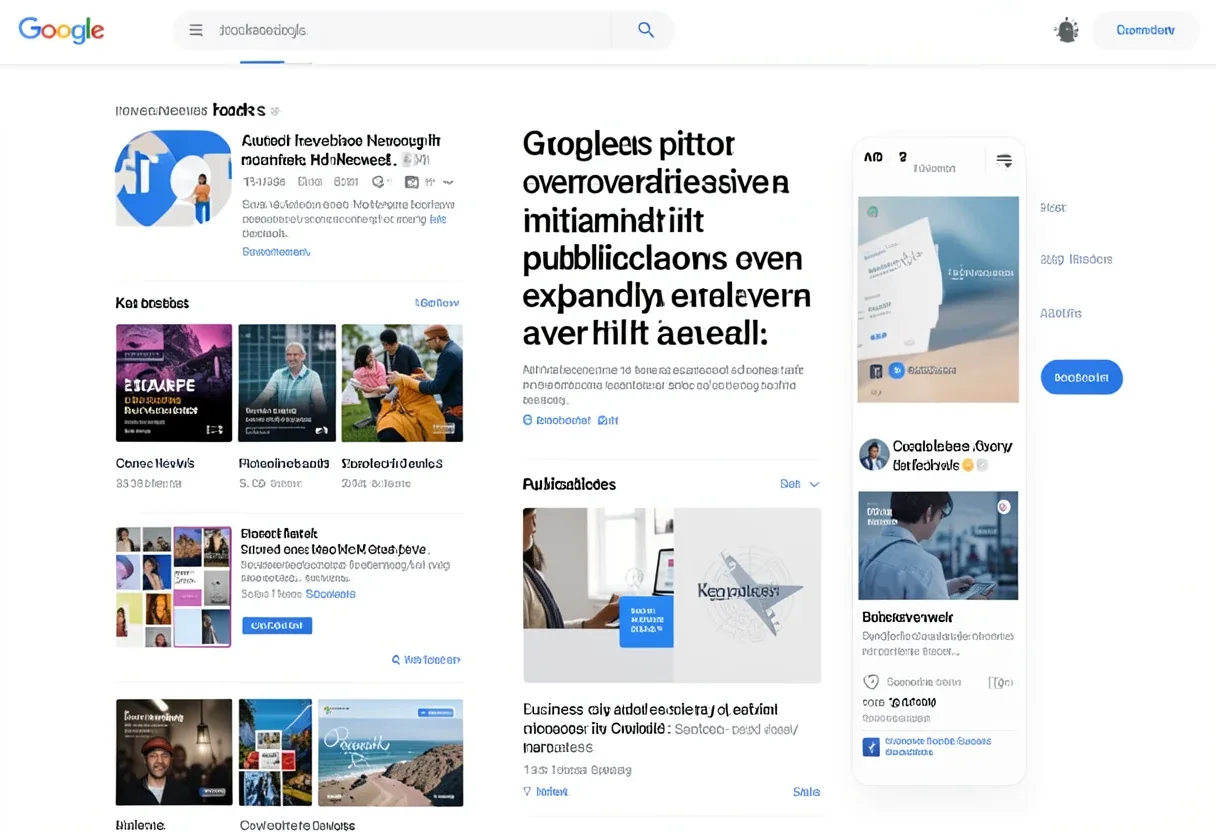Screen dimensions: 1216x832
Task: Expand the chevron in the feature meta row
Action: pos(448,183)
